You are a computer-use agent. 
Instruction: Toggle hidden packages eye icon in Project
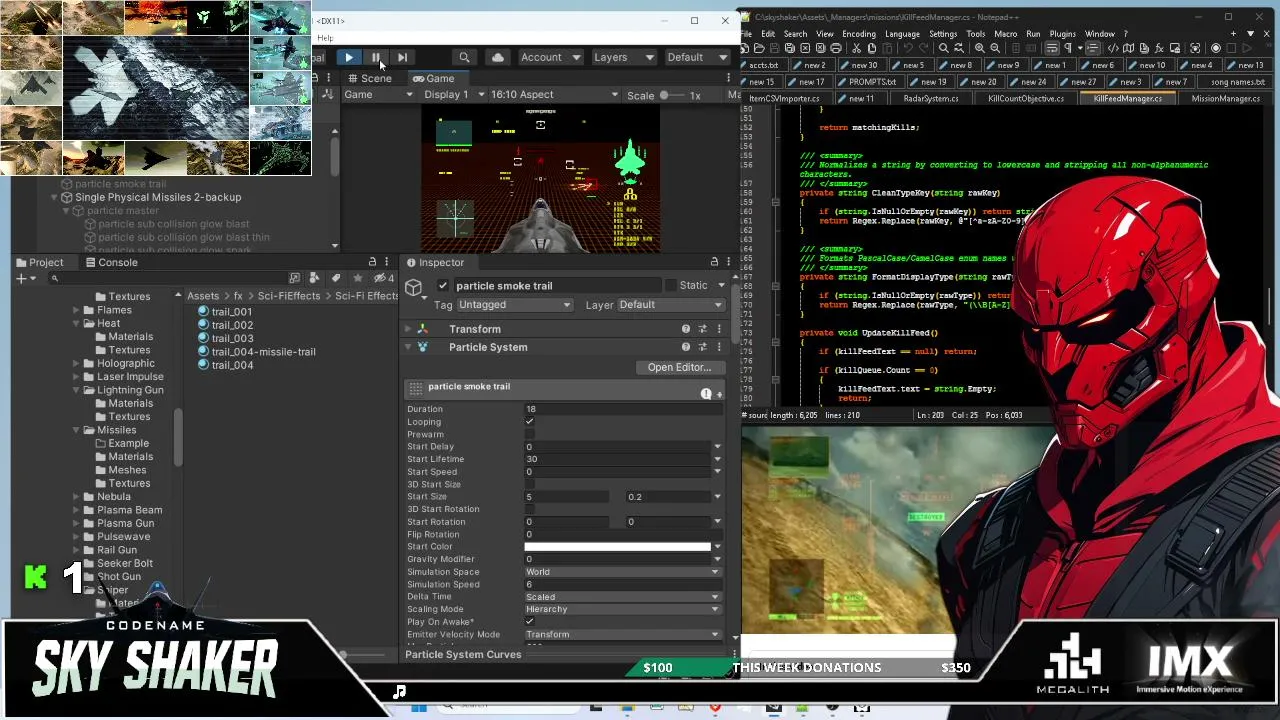click(x=382, y=279)
